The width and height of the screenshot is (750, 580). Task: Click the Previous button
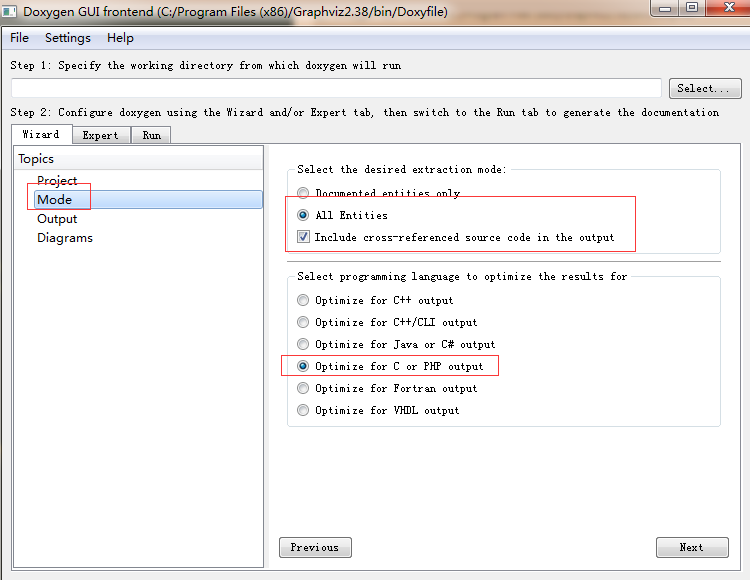(315, 547)
